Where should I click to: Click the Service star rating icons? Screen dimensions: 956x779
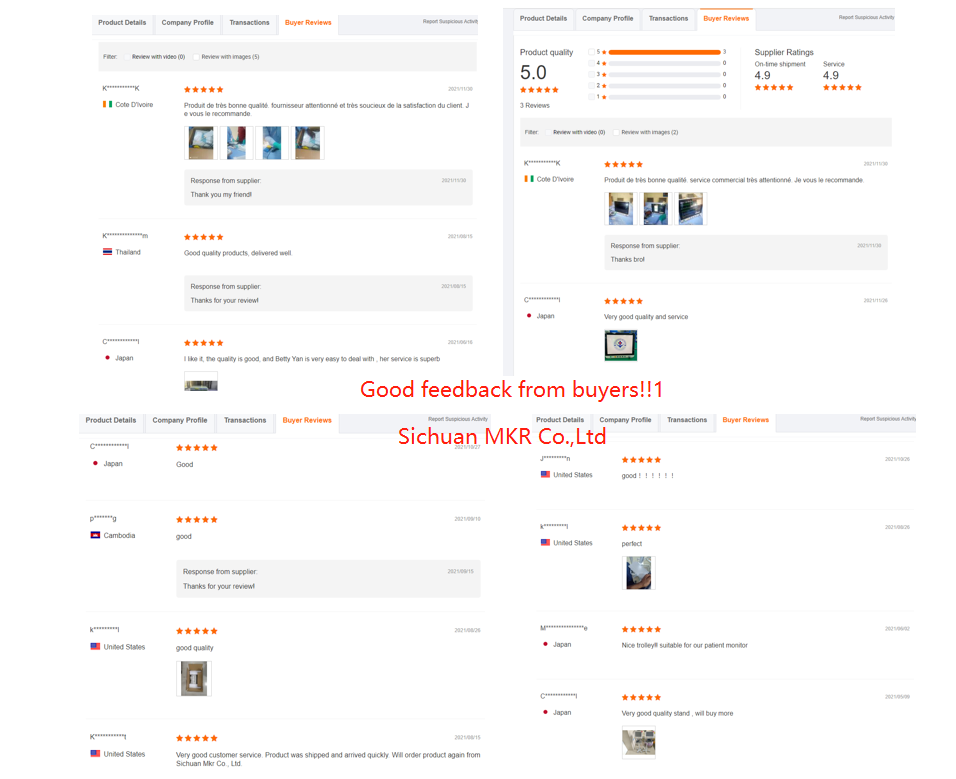[x=842, y=88]
